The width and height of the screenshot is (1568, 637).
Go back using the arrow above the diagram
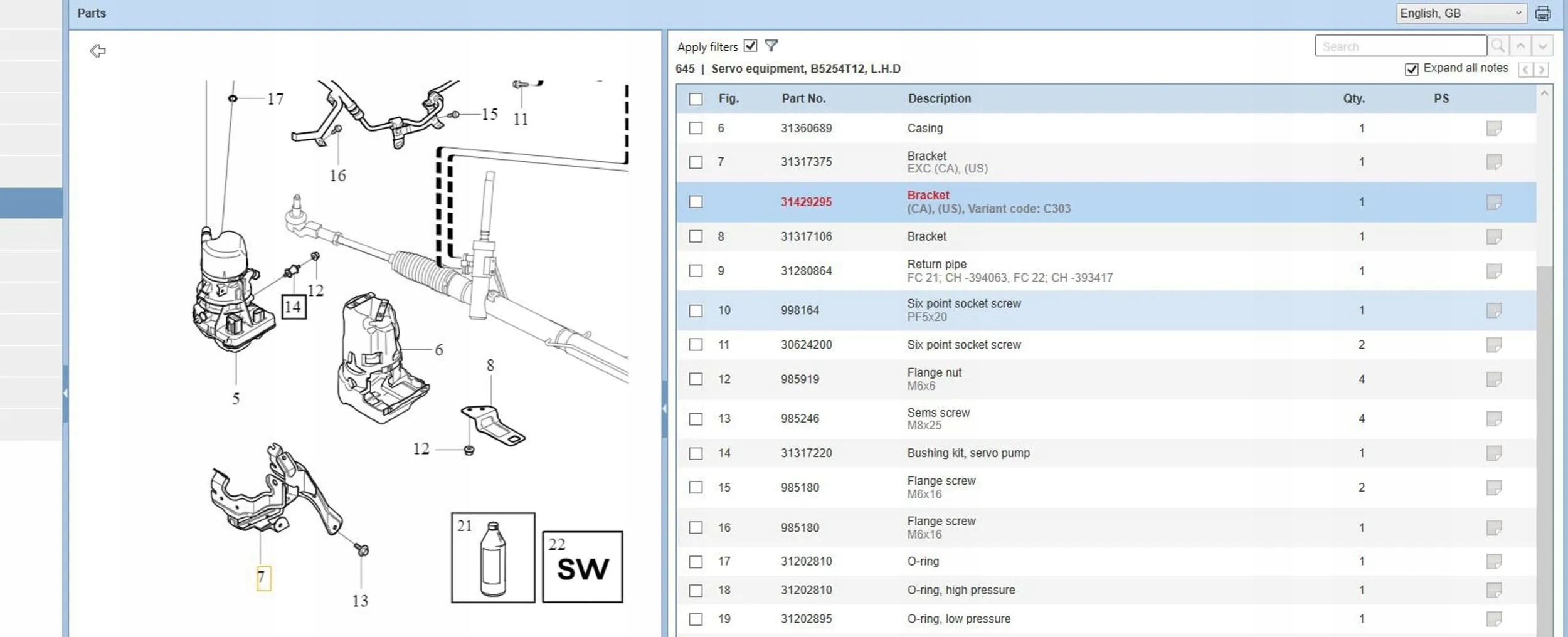click(98, 51)
